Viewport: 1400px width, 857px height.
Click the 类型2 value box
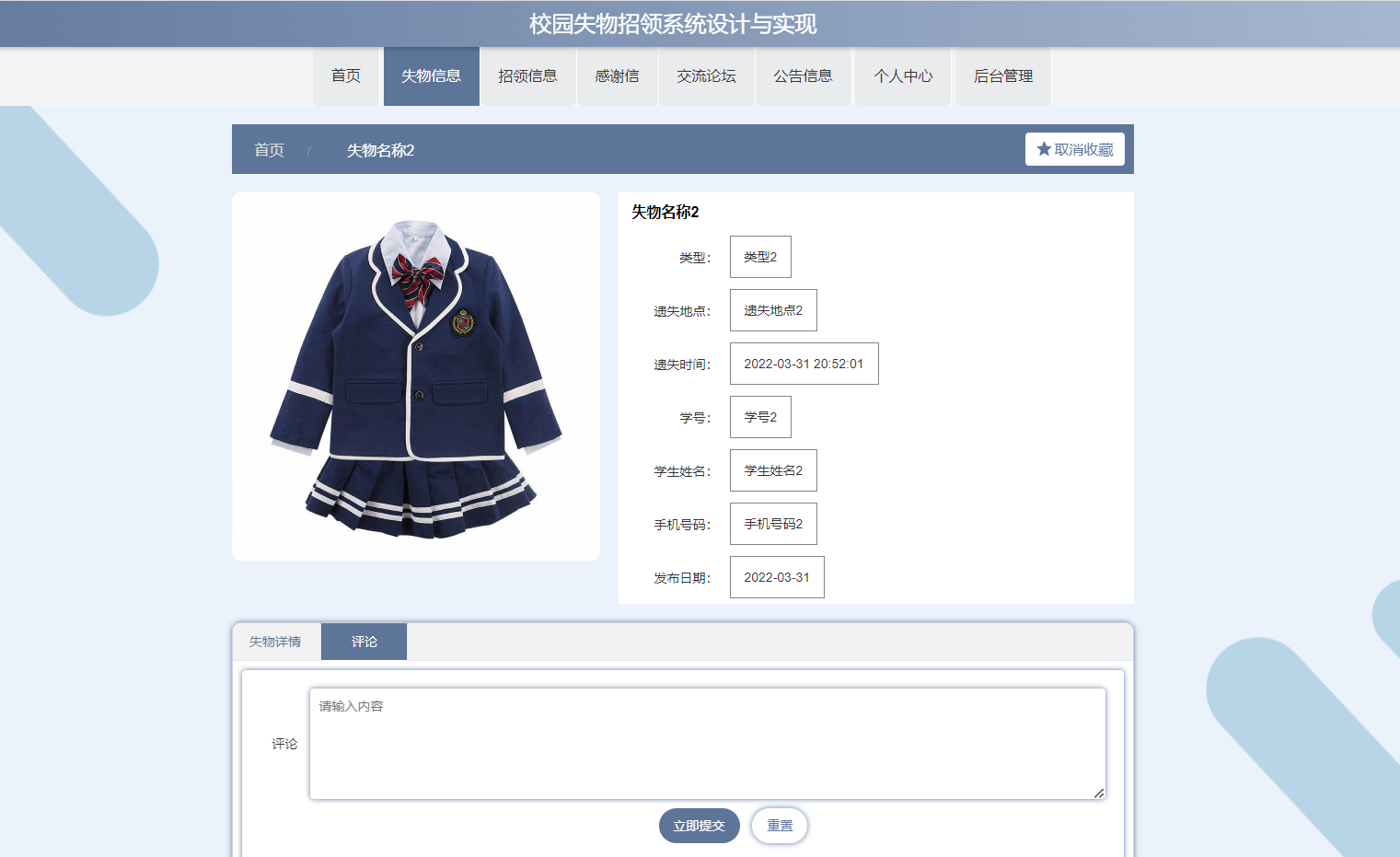[760, 257]
